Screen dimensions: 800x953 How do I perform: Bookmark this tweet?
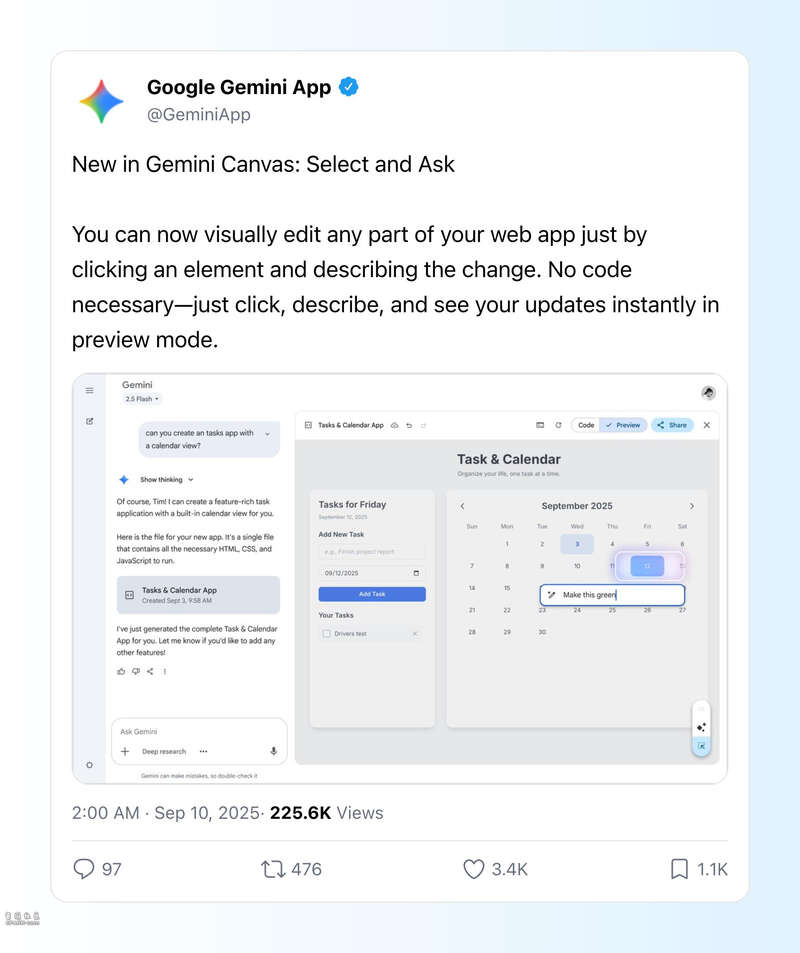coord(680,869)
